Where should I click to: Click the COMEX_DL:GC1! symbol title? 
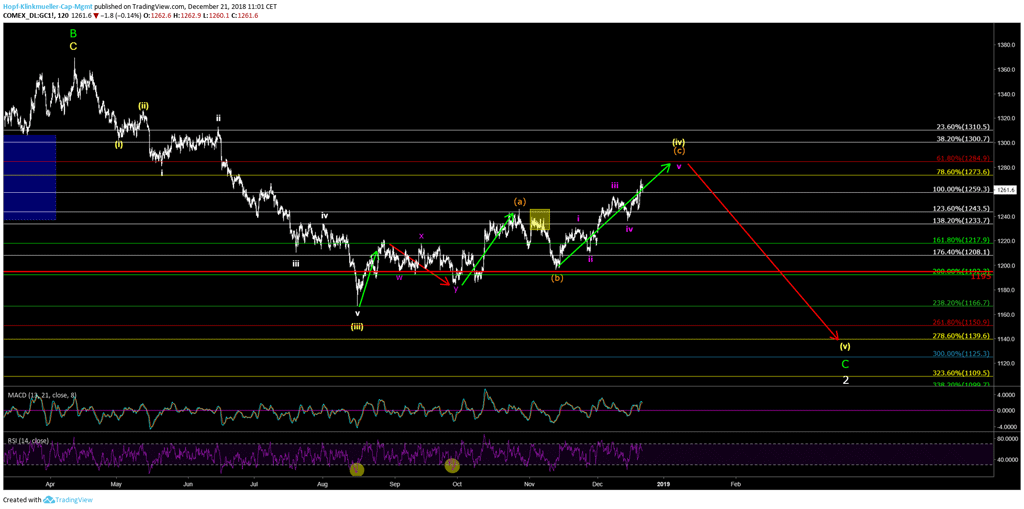point(30,16)
